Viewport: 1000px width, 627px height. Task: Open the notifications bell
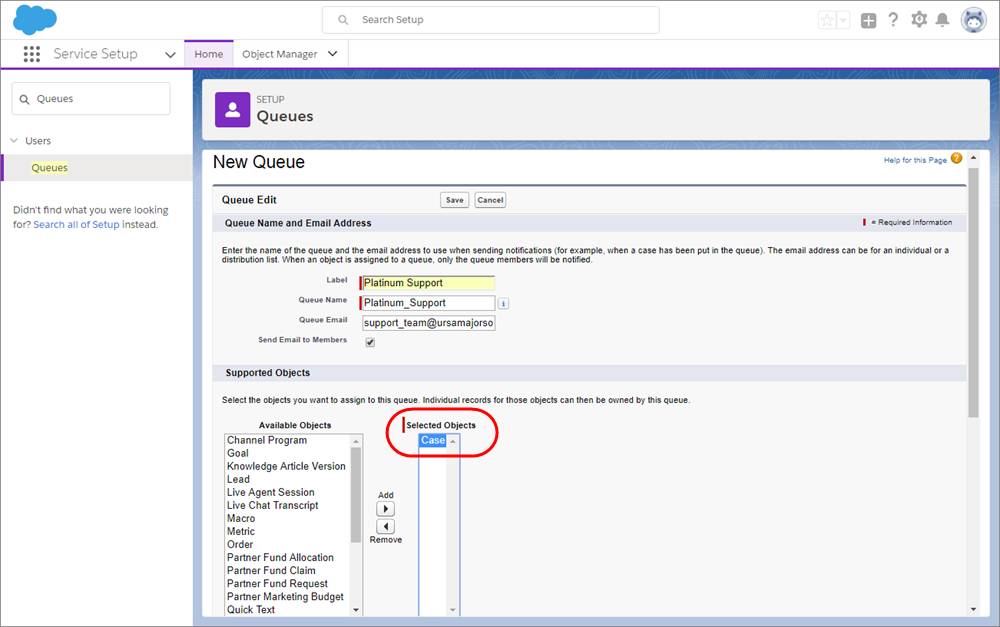click(943, 20)
